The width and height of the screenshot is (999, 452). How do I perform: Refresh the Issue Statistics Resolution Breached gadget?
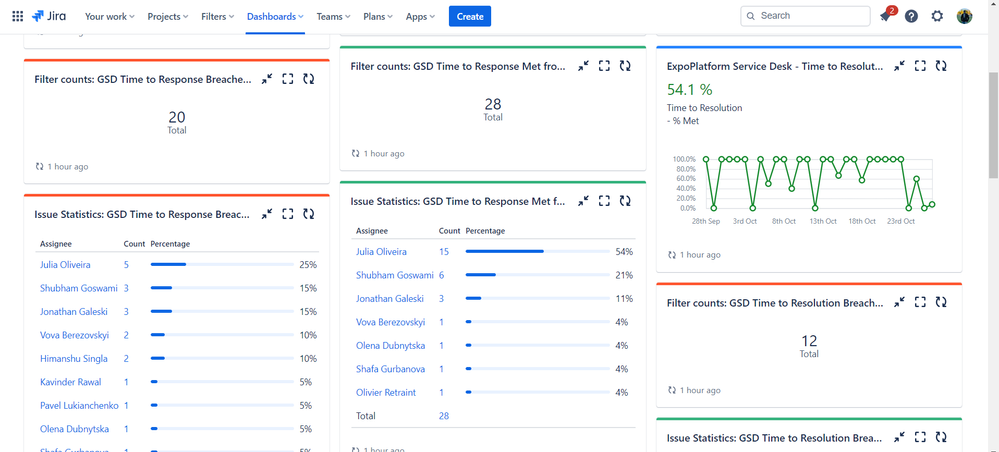[941, 438]
